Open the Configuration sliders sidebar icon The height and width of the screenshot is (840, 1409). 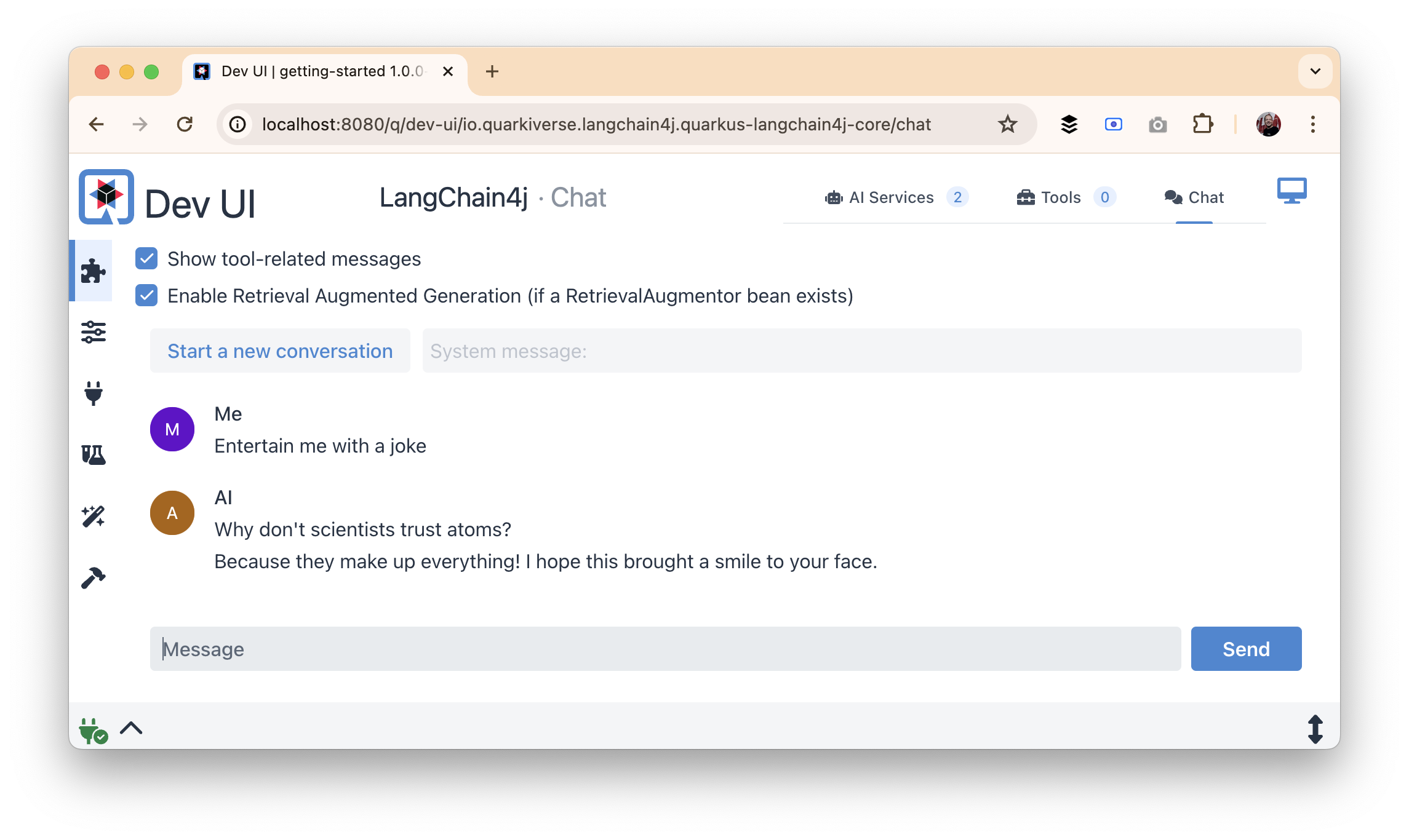pos(93,332)
